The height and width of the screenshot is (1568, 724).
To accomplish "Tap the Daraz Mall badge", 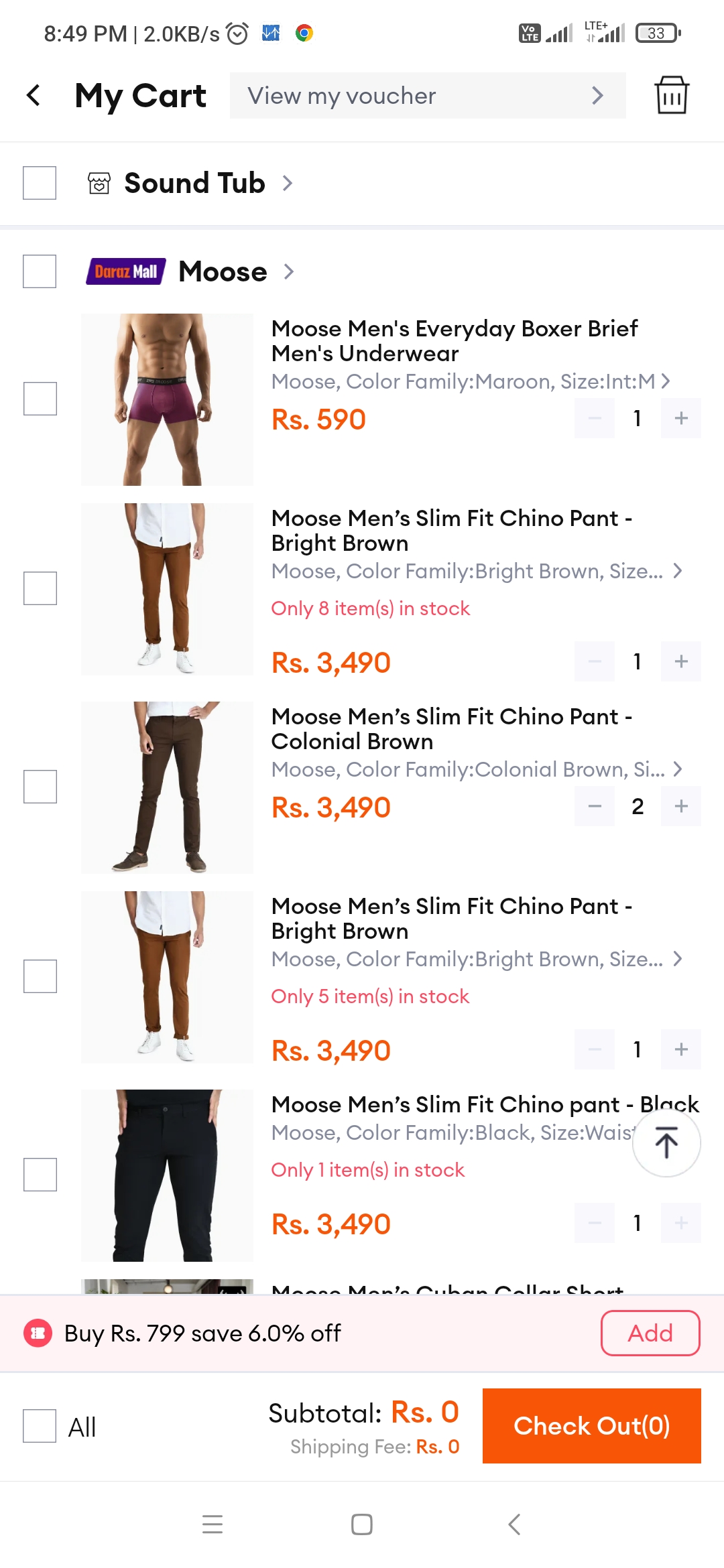I will [125, 271].
